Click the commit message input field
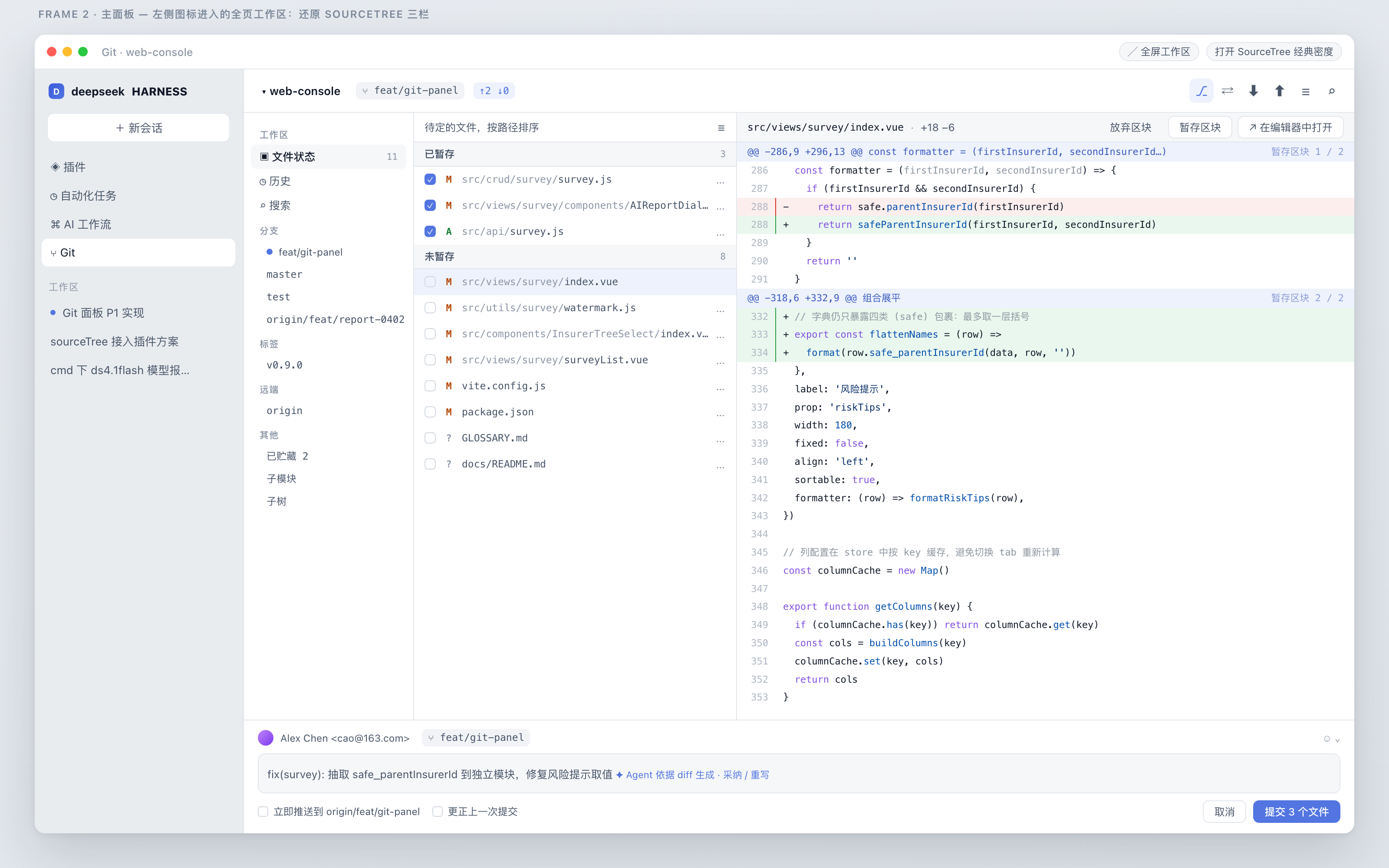The width and height of the screenshot is (1389, 868). (x=799, y=774)
